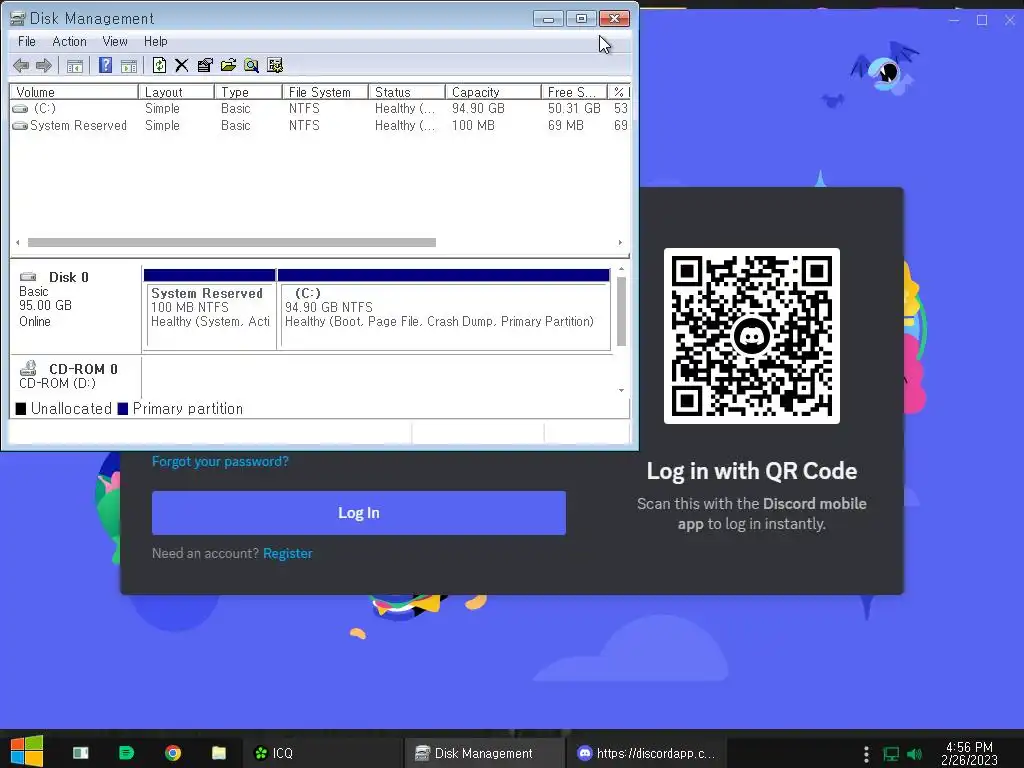Sort by the Layout column header
The height and width of the screenshot is (768, 1024).
pyautogui.click(x=176, y=92)
